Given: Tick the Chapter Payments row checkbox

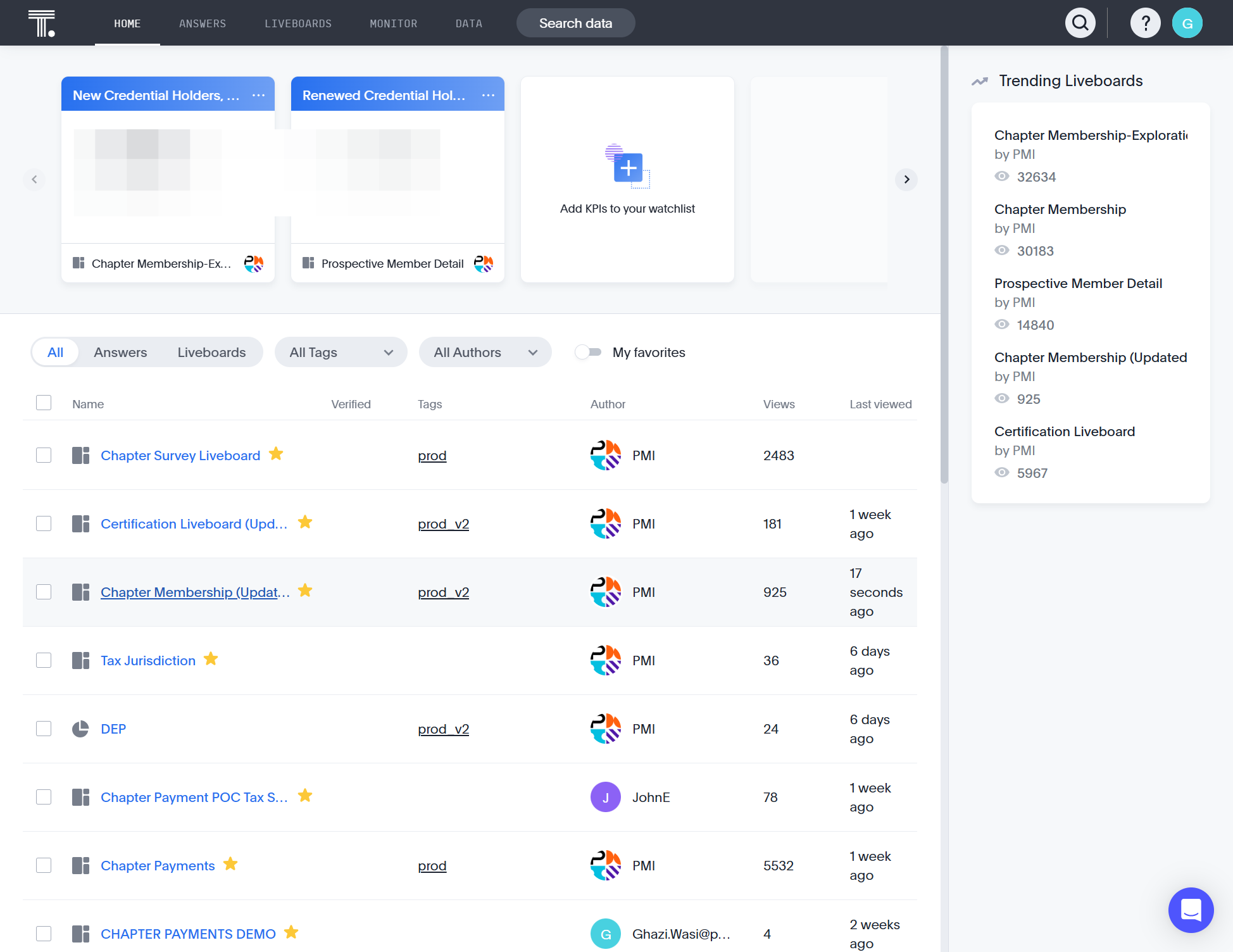Looking at the screenshot, I should click(44, 865).
